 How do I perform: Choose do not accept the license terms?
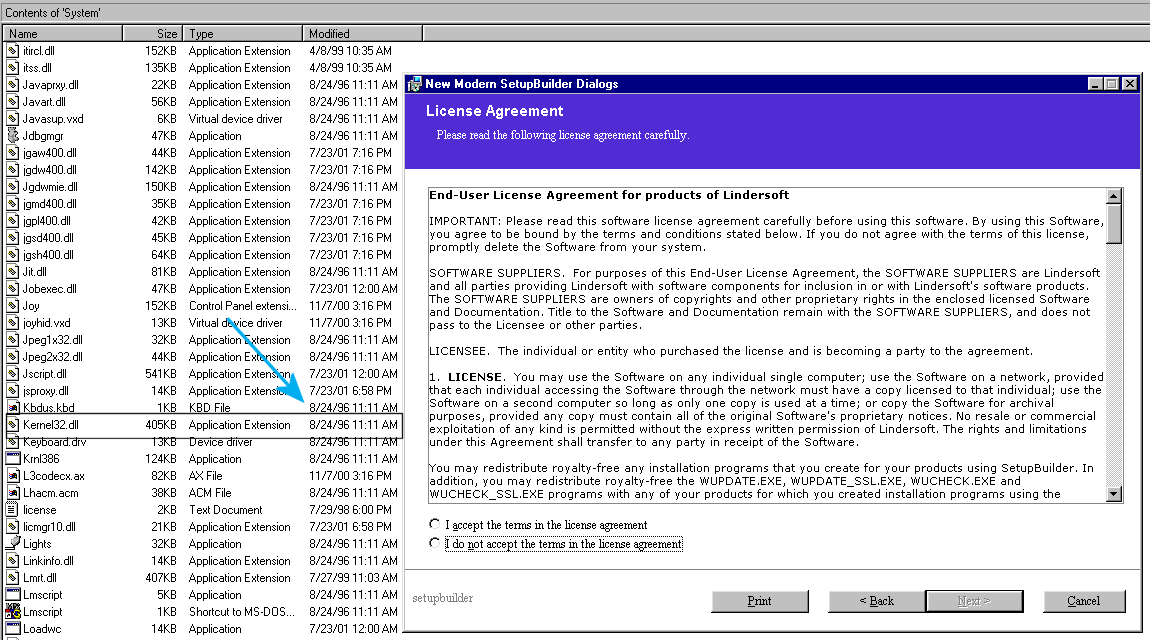pyautogui.click(x=435, y=543)
